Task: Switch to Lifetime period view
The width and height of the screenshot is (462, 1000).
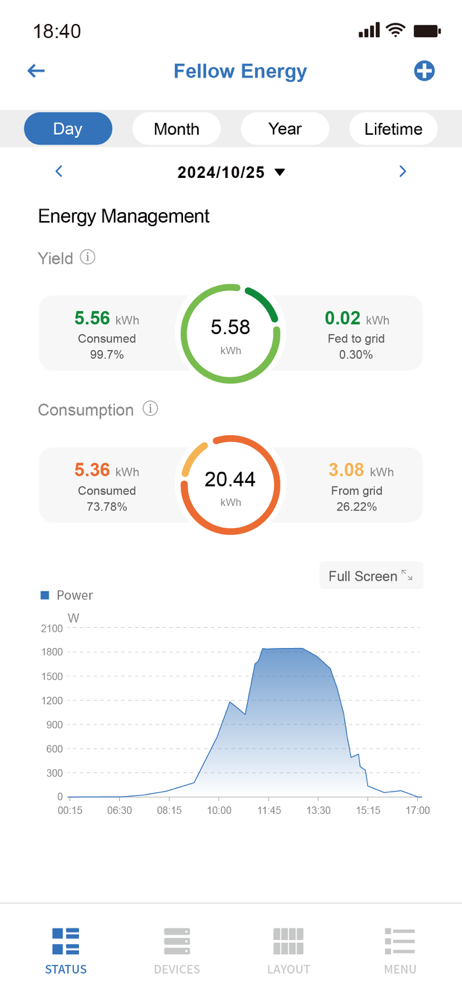Action: coord(394,129)
